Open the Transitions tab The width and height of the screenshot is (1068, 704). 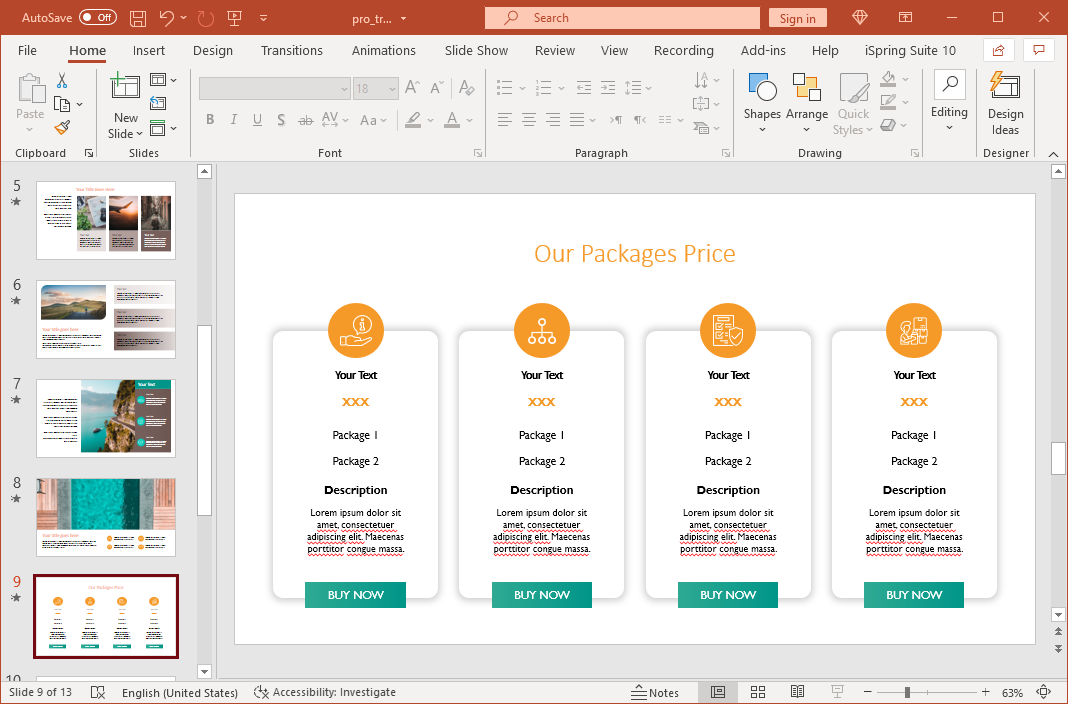[x=291, y=51]
